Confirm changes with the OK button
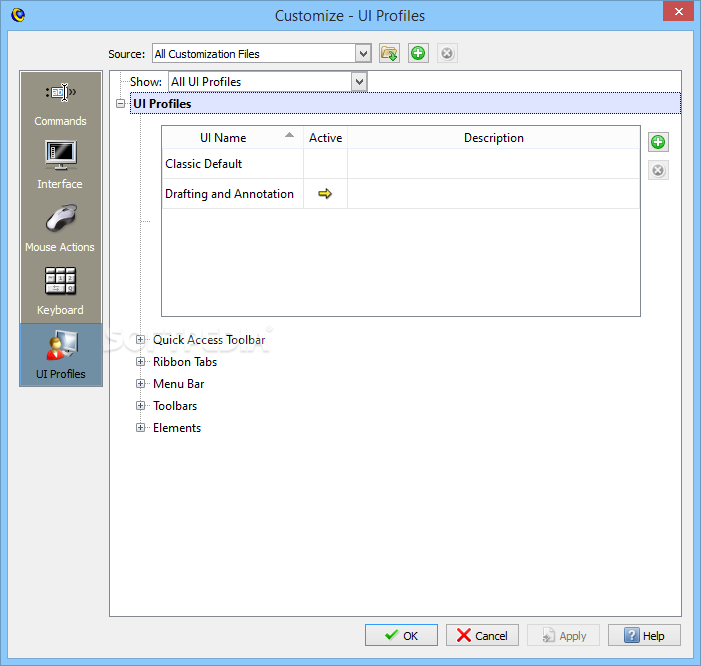 tap(401, 635)
